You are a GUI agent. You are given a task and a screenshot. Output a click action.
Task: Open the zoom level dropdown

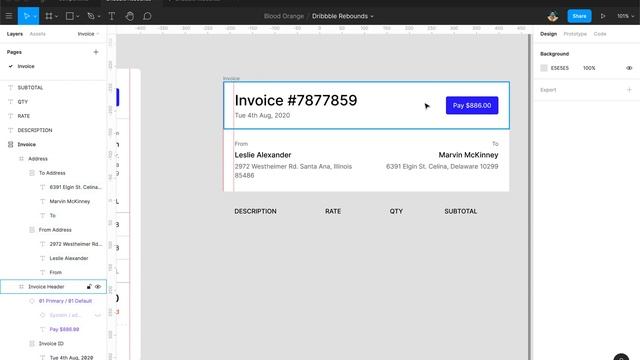point(625,16)
